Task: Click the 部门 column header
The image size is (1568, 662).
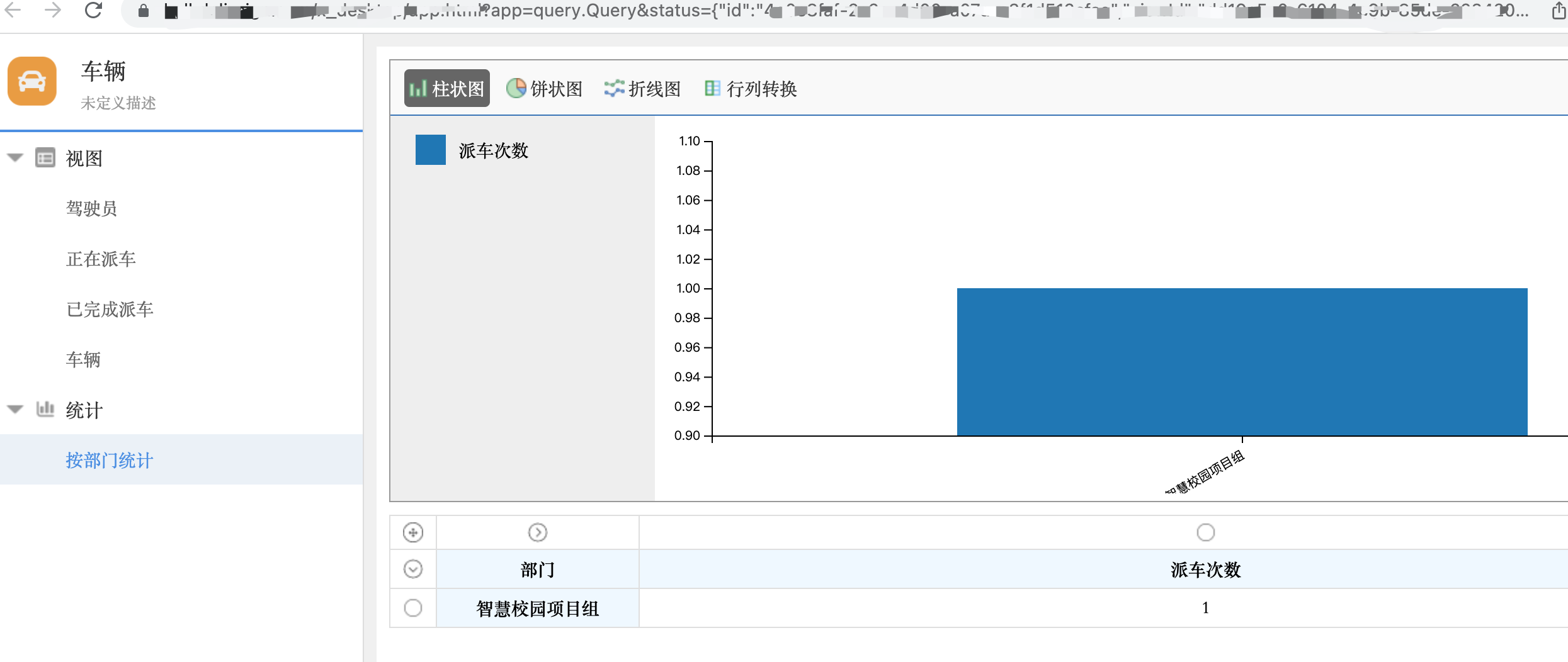Action: (x=538, y=569)
